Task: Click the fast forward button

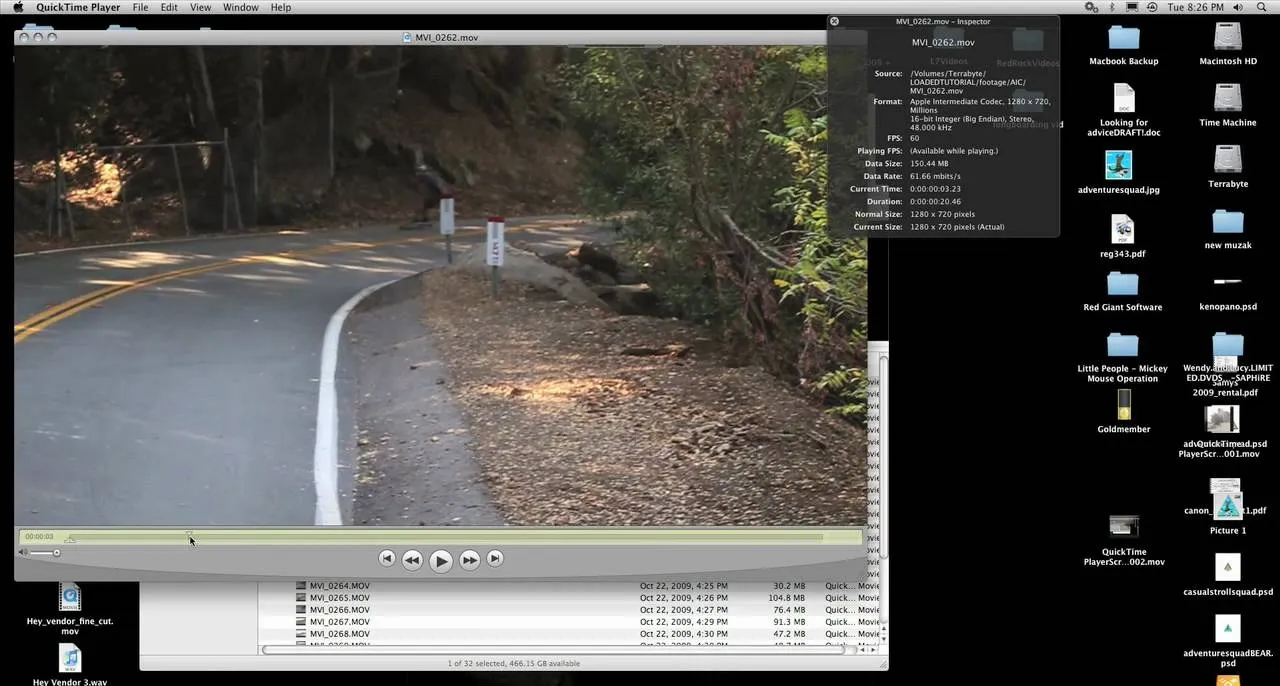Action: point(470,560)
